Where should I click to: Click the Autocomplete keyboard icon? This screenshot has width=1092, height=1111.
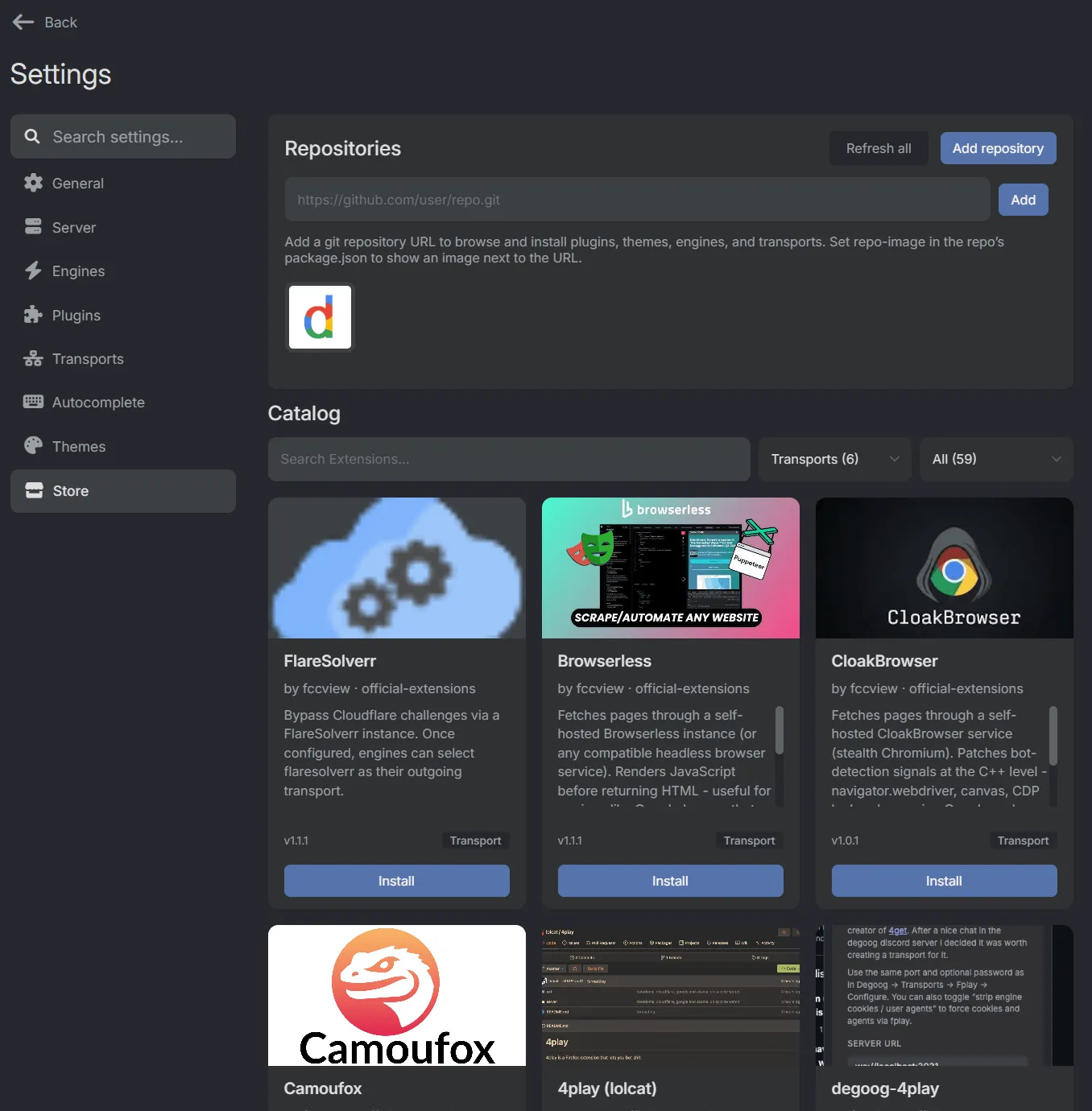click(x=33, y=402)
